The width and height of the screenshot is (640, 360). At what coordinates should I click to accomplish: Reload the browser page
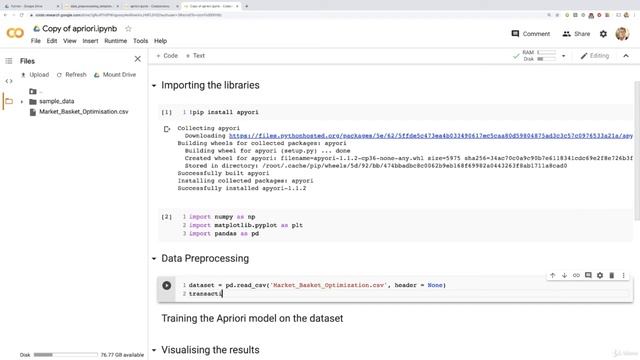[22, 15]
